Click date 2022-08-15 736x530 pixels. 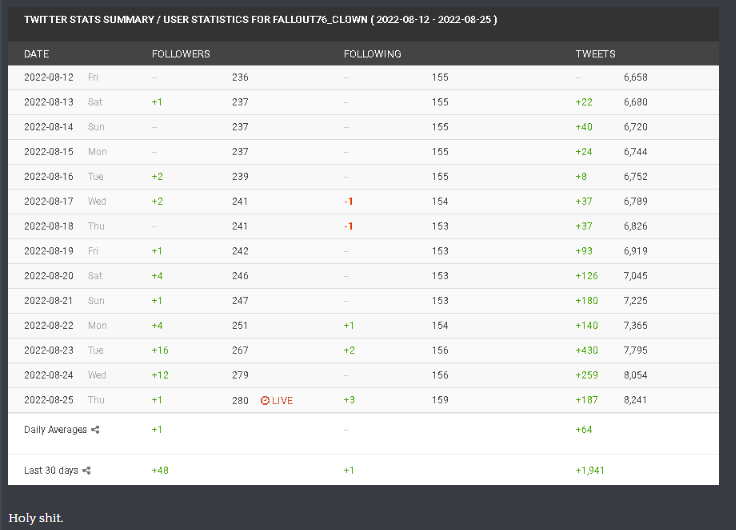tap(49, 152)
